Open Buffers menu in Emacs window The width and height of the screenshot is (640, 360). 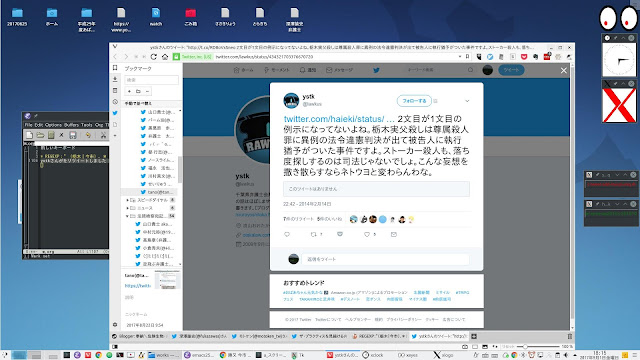[71, 125]
